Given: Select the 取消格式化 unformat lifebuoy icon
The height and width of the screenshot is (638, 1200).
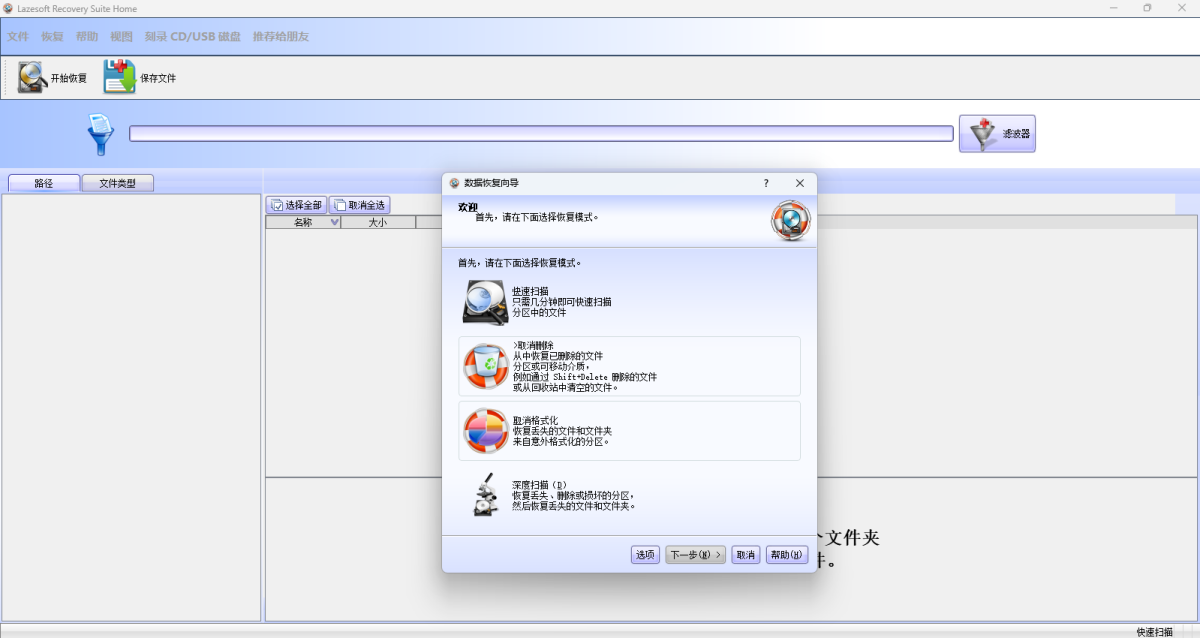Looking at the screenshot, I should [x=485, y=431].
